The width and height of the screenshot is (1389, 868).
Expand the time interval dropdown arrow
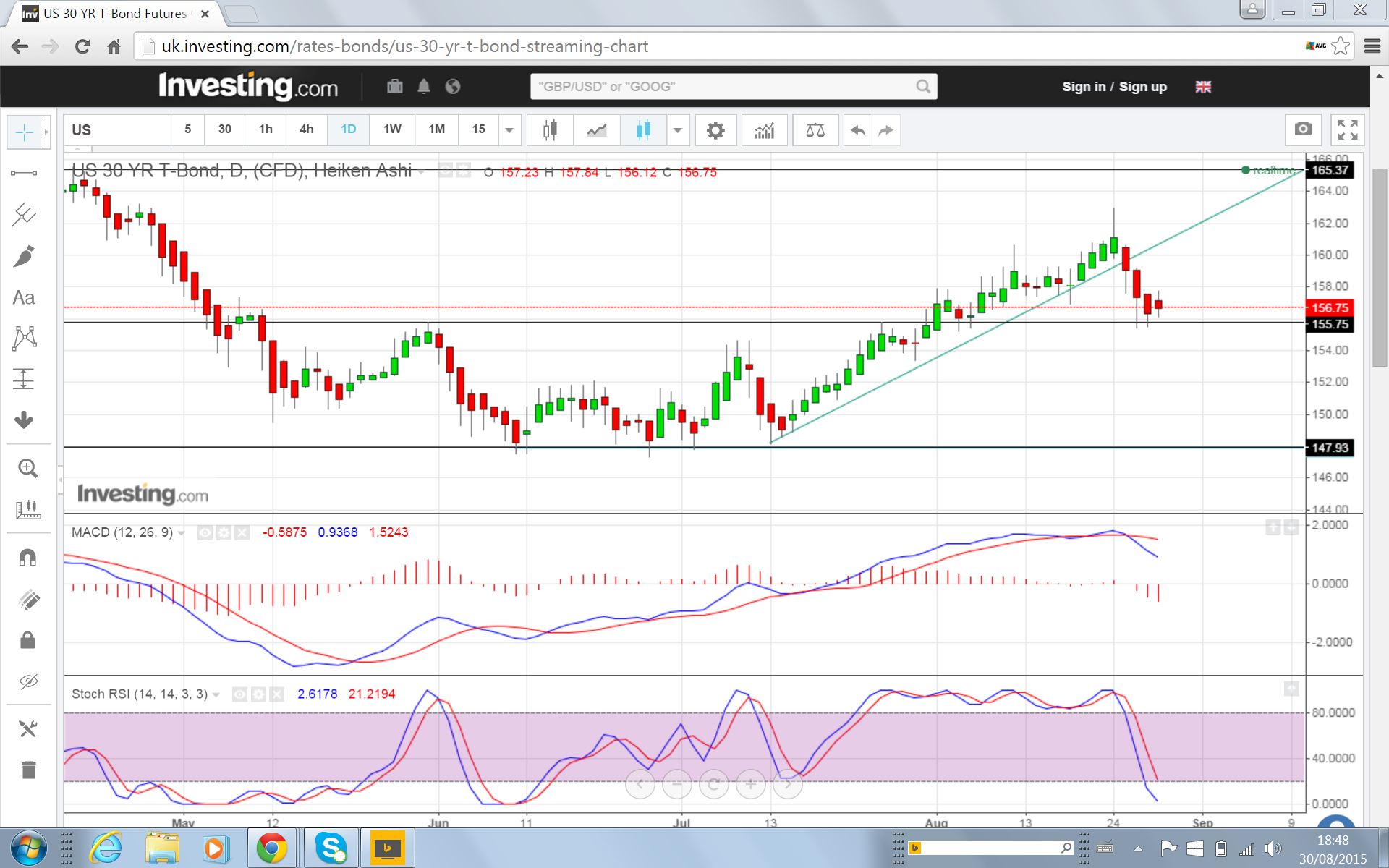(x=509, y=130)
